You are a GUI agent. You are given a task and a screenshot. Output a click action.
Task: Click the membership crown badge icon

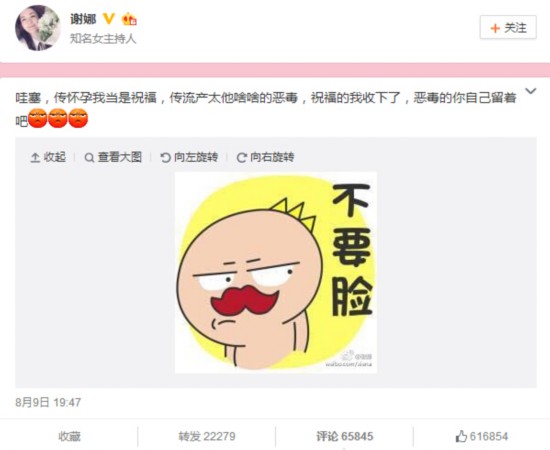(129, 19)
